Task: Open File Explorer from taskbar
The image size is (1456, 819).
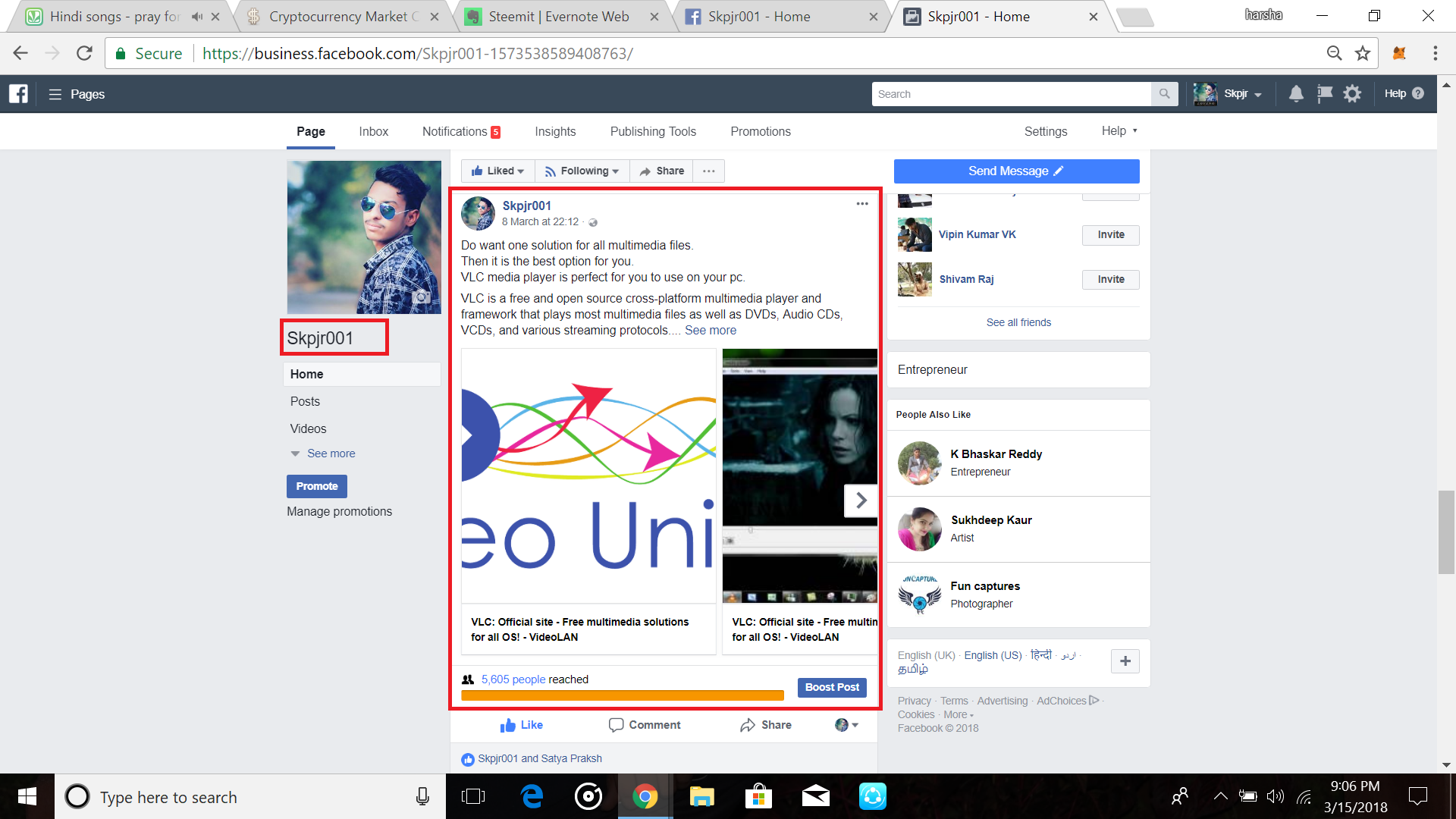Action: [702, 796]
